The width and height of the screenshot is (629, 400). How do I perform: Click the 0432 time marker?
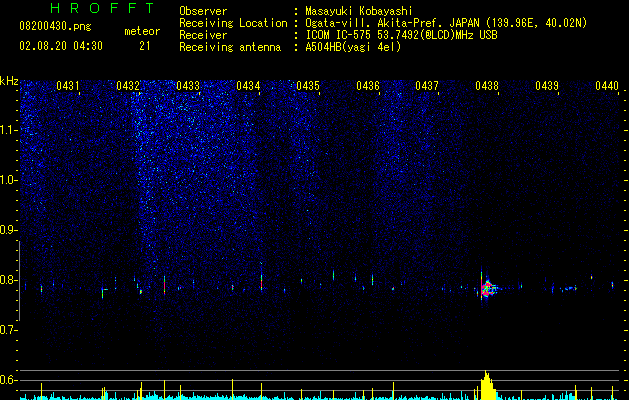tap(128, 86)
